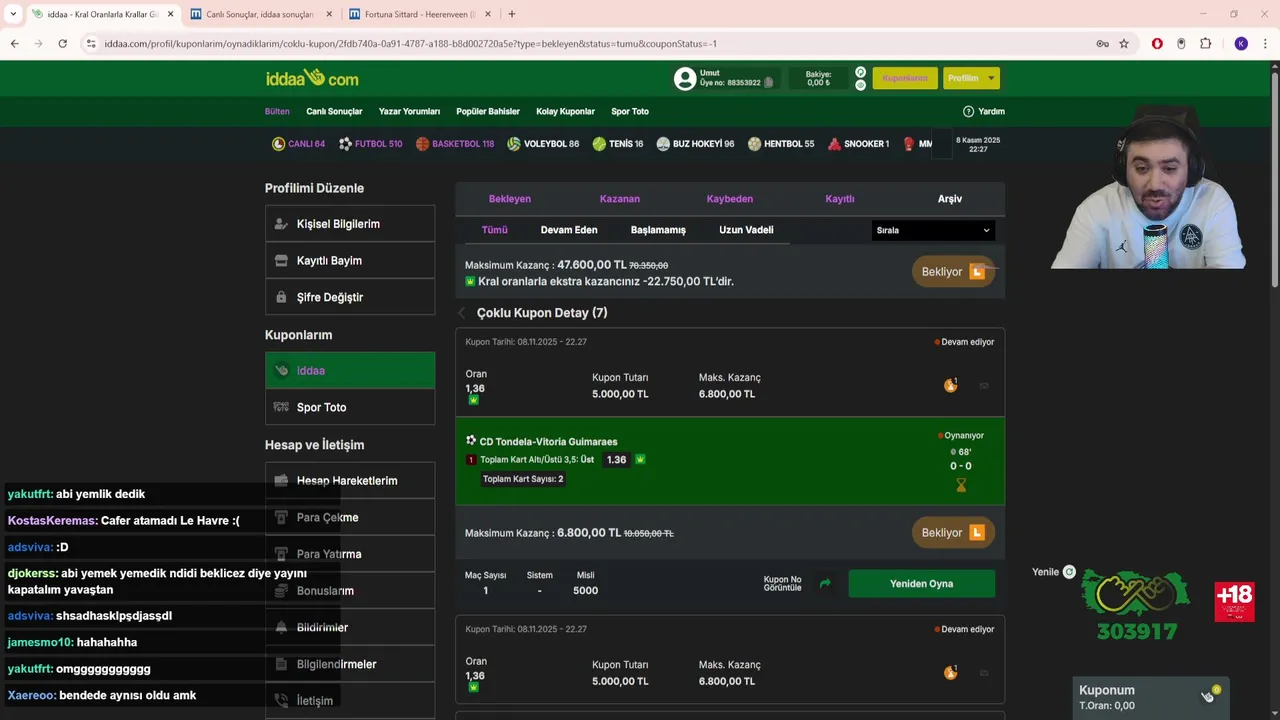1280x720 pixels.
Task: Open the user avatar icon next to Umut
Action: coord(685,78)
